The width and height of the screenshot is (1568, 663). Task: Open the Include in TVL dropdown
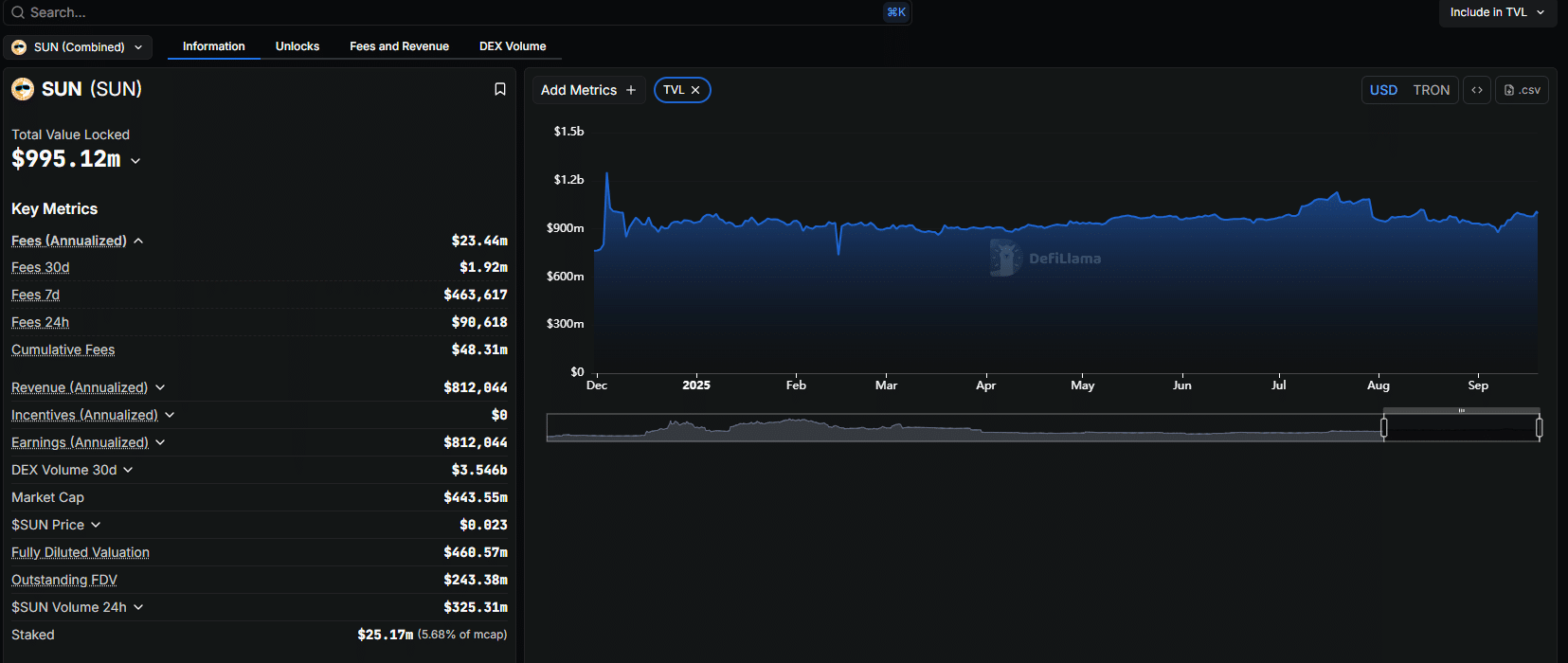click(x=1497, y=12)
